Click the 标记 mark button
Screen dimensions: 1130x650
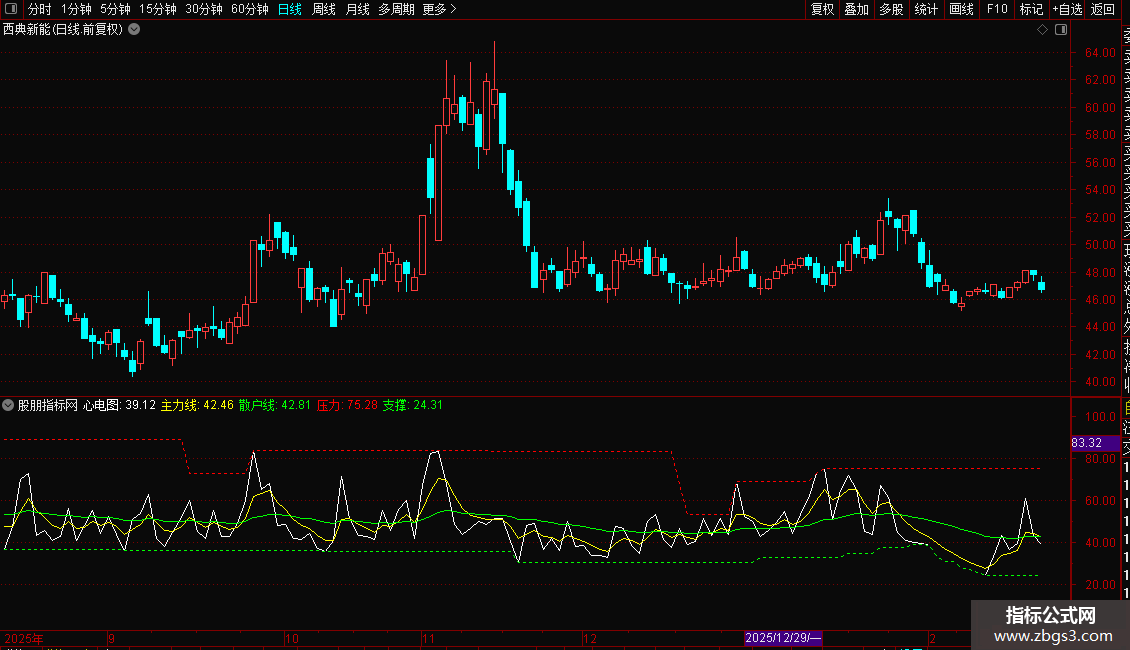(x=1031, y=9)
